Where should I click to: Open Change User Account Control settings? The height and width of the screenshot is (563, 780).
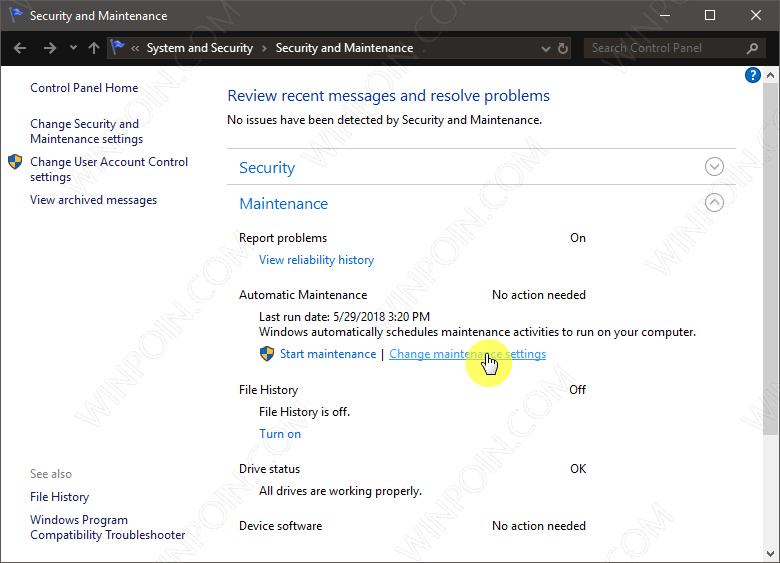pyautogui.click(x=109, y=169)
